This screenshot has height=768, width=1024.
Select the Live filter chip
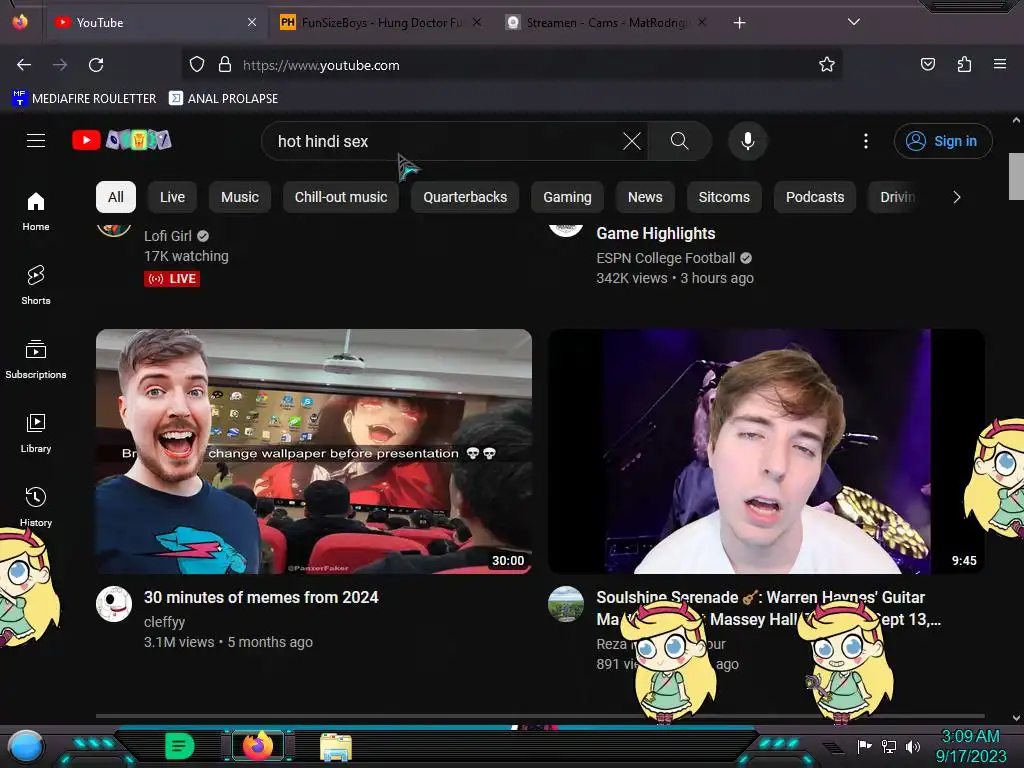pyautogui.click(x=172, y=197)
